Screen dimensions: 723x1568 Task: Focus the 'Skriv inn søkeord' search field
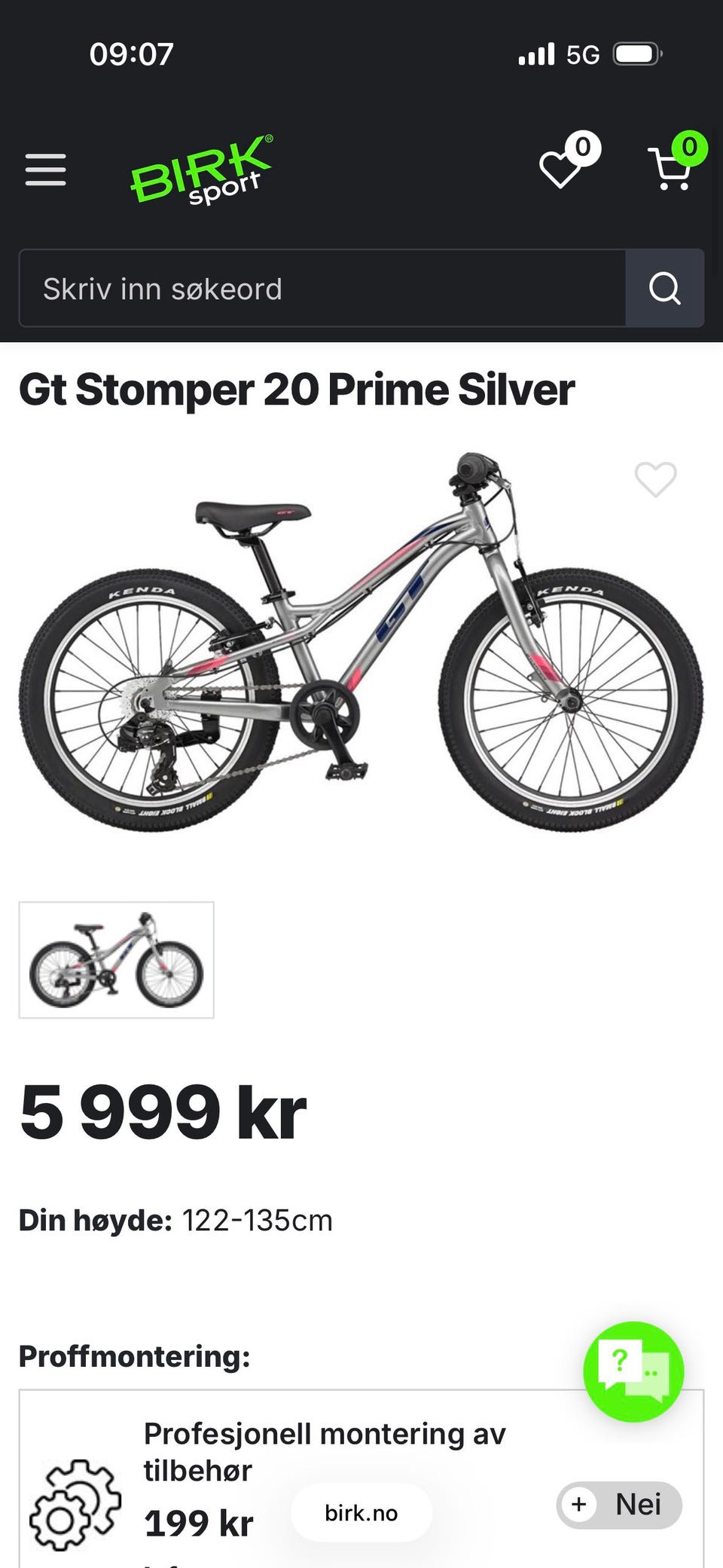(322, 289)
